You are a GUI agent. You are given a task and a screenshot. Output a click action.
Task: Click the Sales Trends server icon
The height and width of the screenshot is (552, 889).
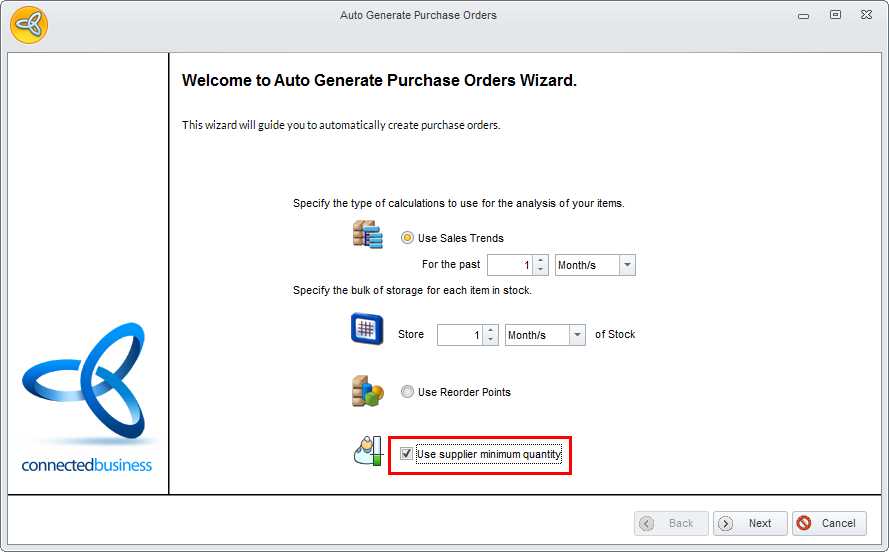pyautogui.click(x=367, y=236)
